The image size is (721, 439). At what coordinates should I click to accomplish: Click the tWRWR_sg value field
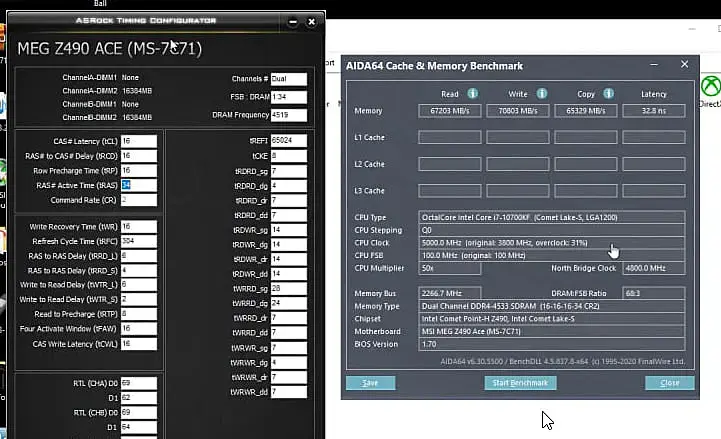coord(289,348)
